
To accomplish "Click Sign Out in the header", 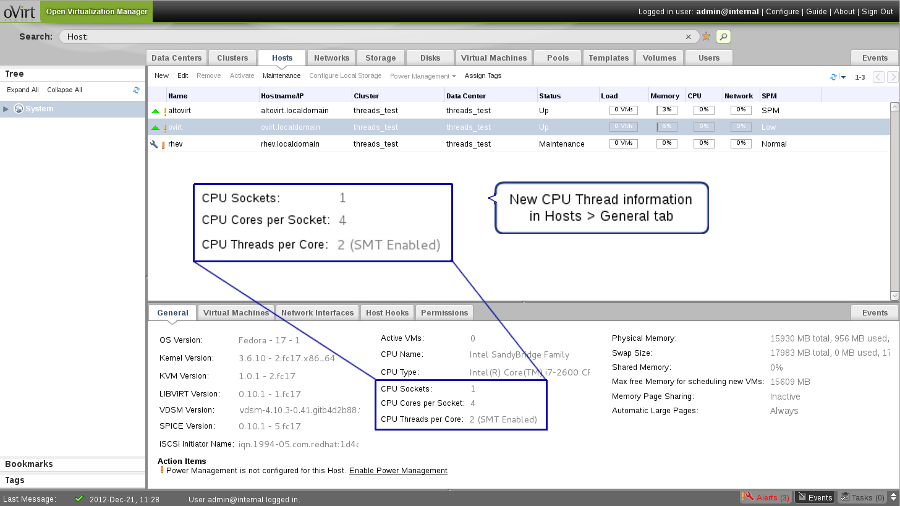I will click(875, 12).
